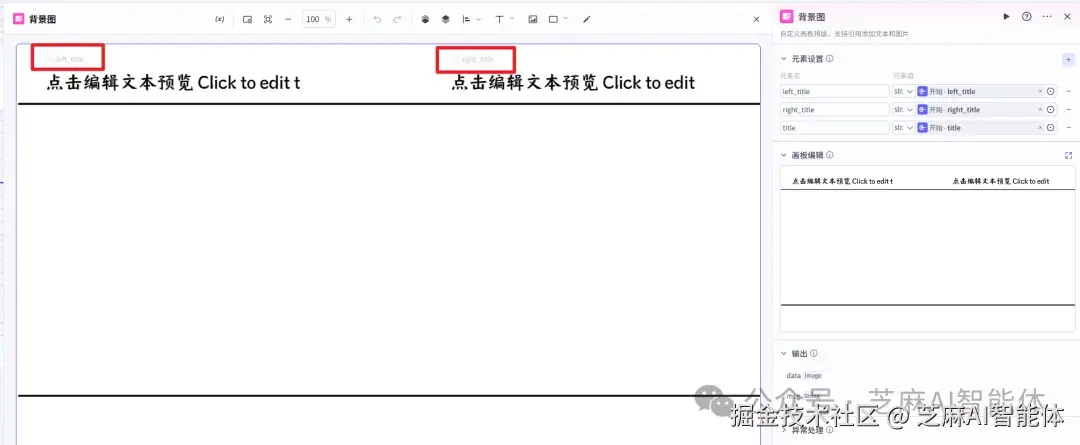
Task: Clear the 开始 - right_title reference value
Action: point(1040,110)
